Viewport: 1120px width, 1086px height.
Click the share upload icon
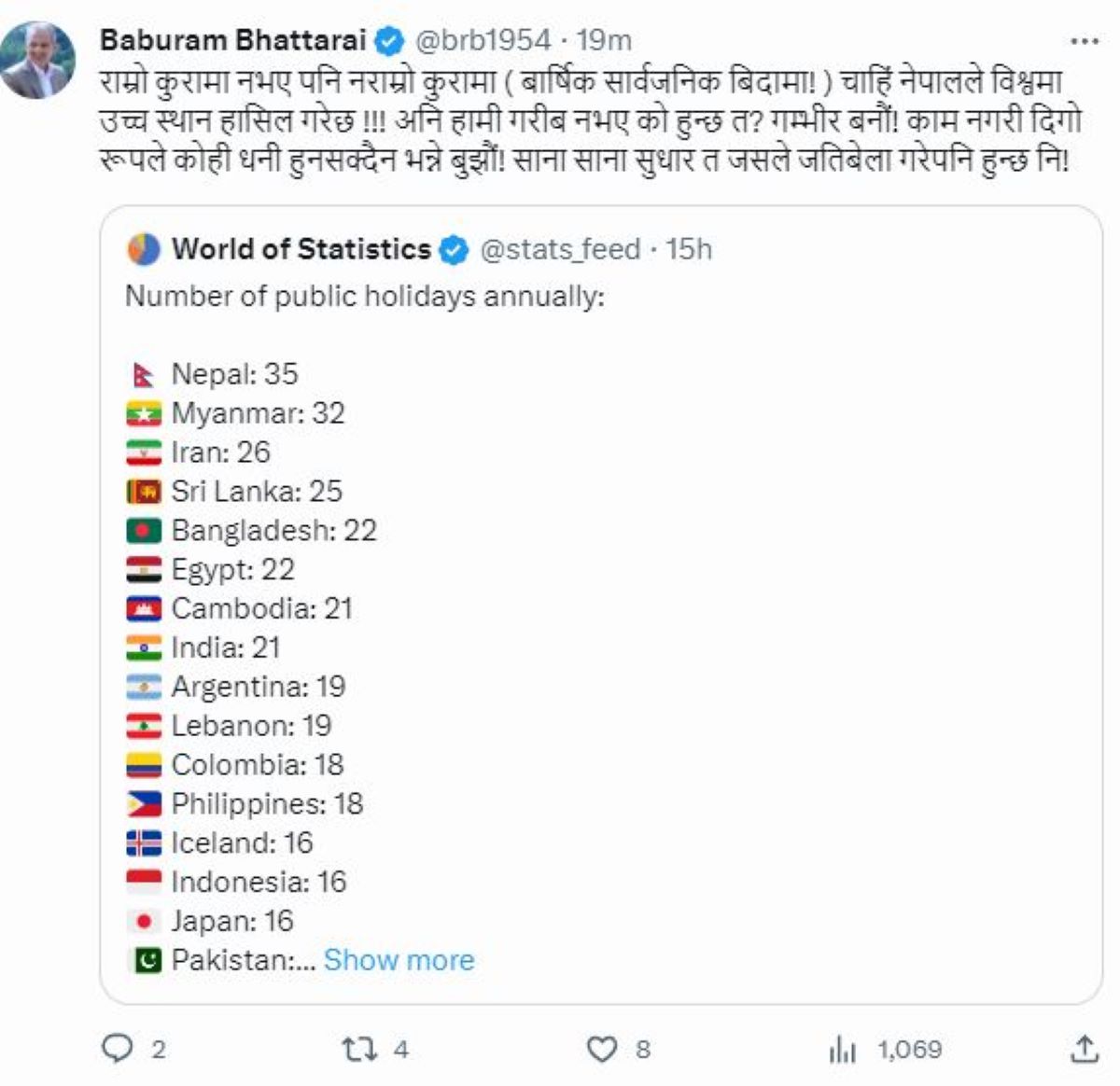(x=1084, y=1050)
